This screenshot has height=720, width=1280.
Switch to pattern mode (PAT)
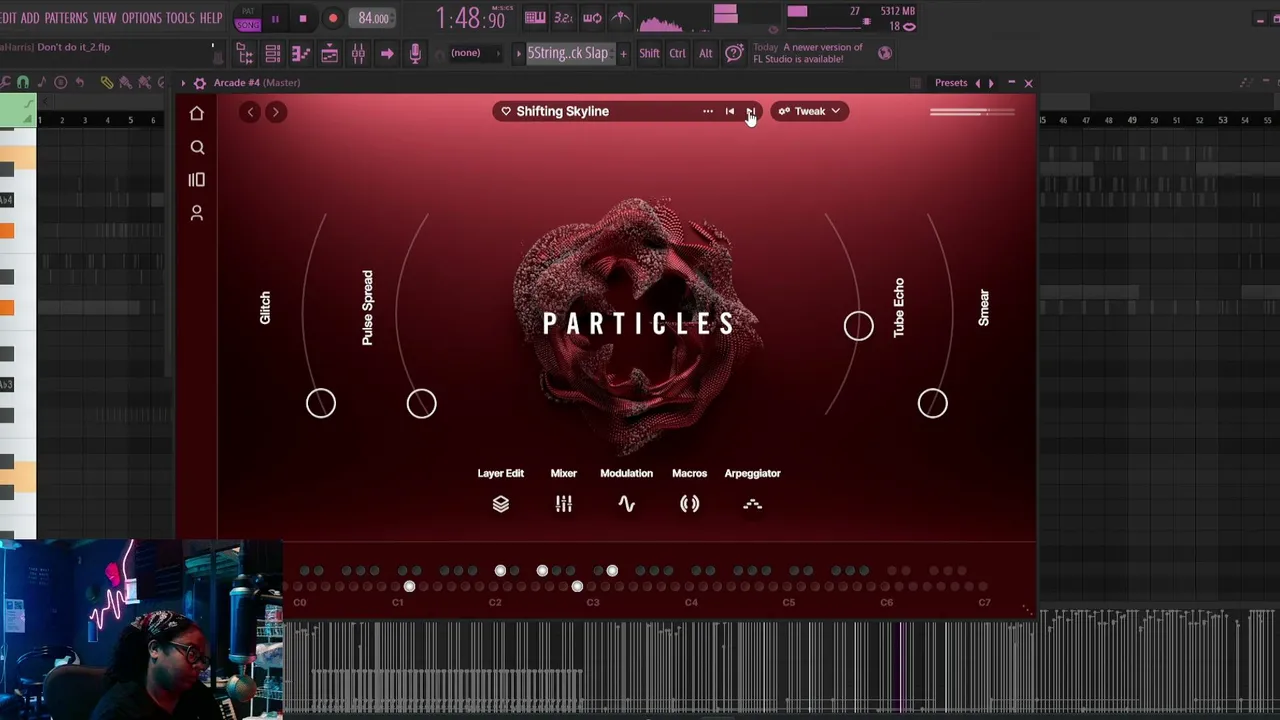248,12
